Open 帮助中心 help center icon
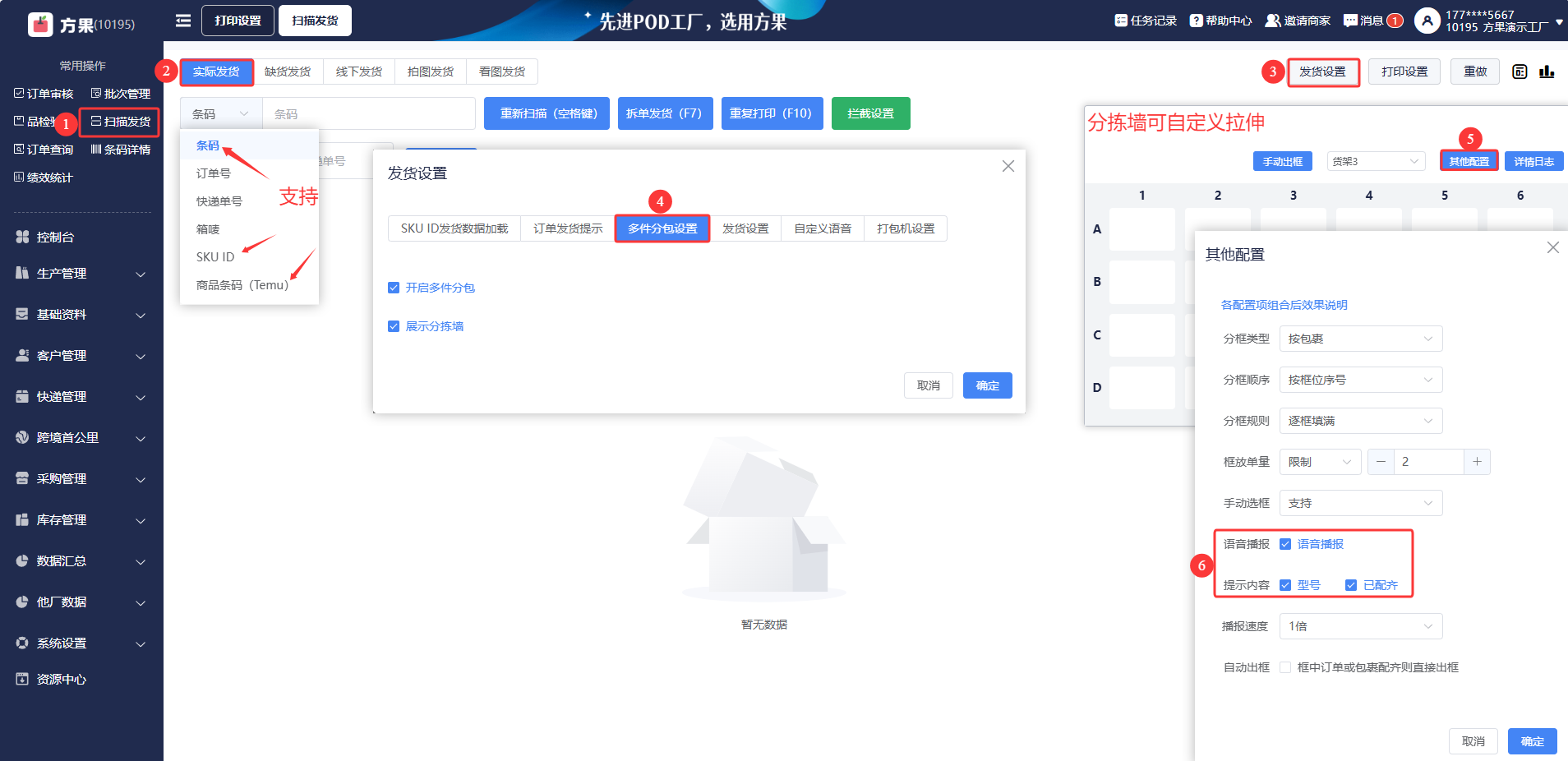The width and height of the screenshot is (1568, 761). [x=1197, y=21]
